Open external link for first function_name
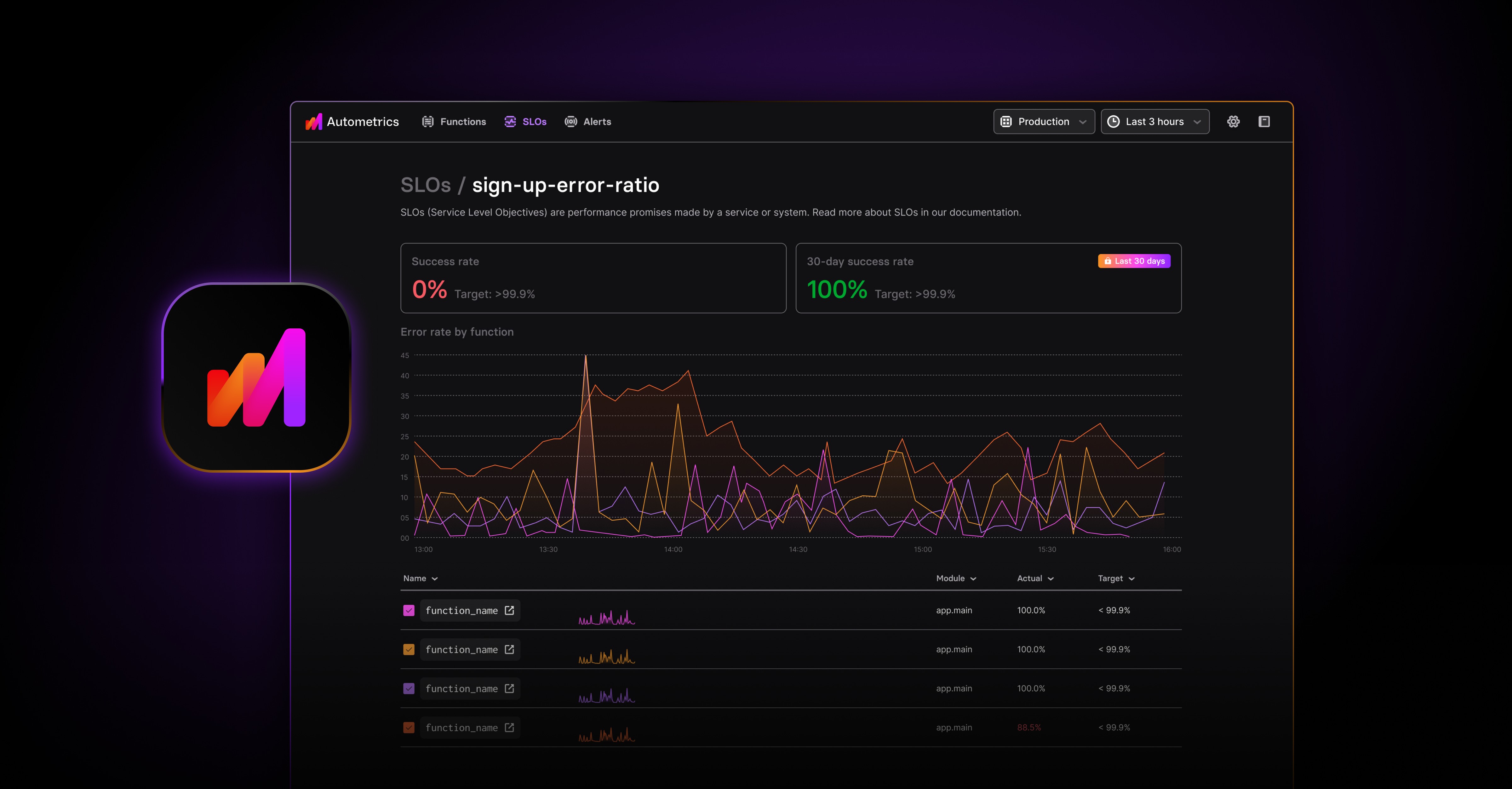This screenshot has height=789, width=1512. click(x=509, y=611)
